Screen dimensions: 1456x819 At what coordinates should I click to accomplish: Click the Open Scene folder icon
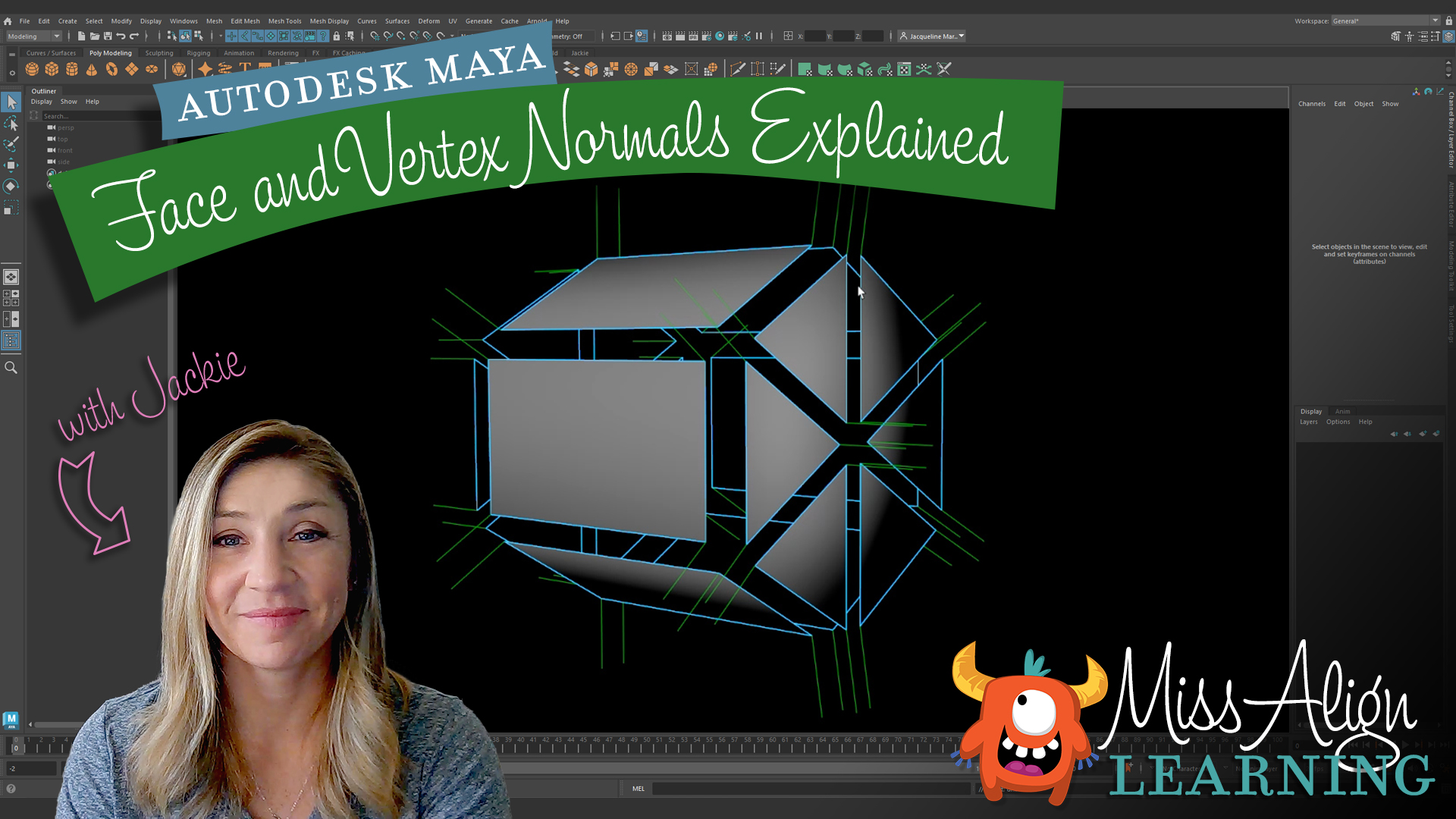[94, 36]
